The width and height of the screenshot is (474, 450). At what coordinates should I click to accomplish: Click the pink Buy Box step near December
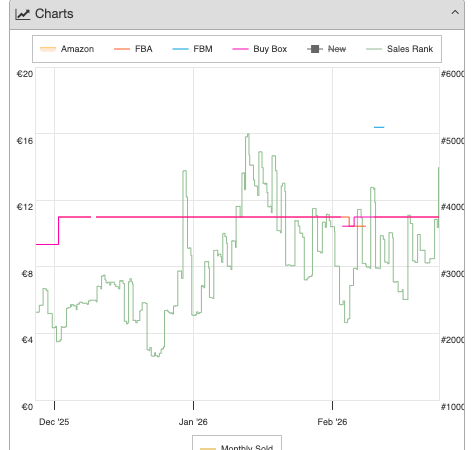[x=59, y=231]
